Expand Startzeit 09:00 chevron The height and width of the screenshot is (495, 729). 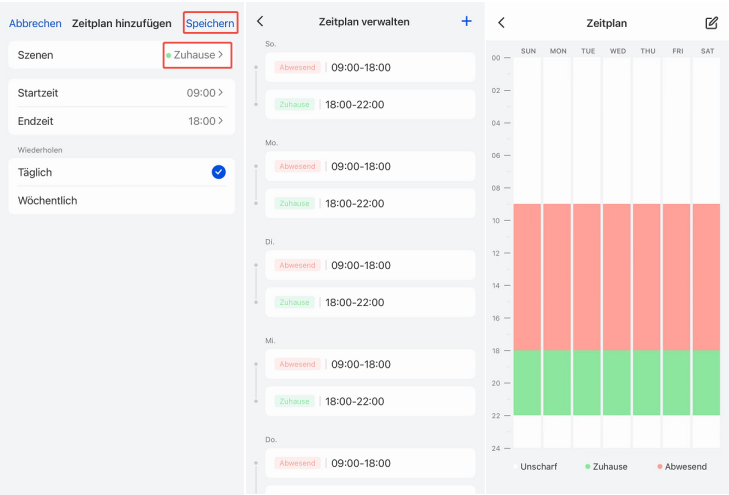click(x=221, y=92)
